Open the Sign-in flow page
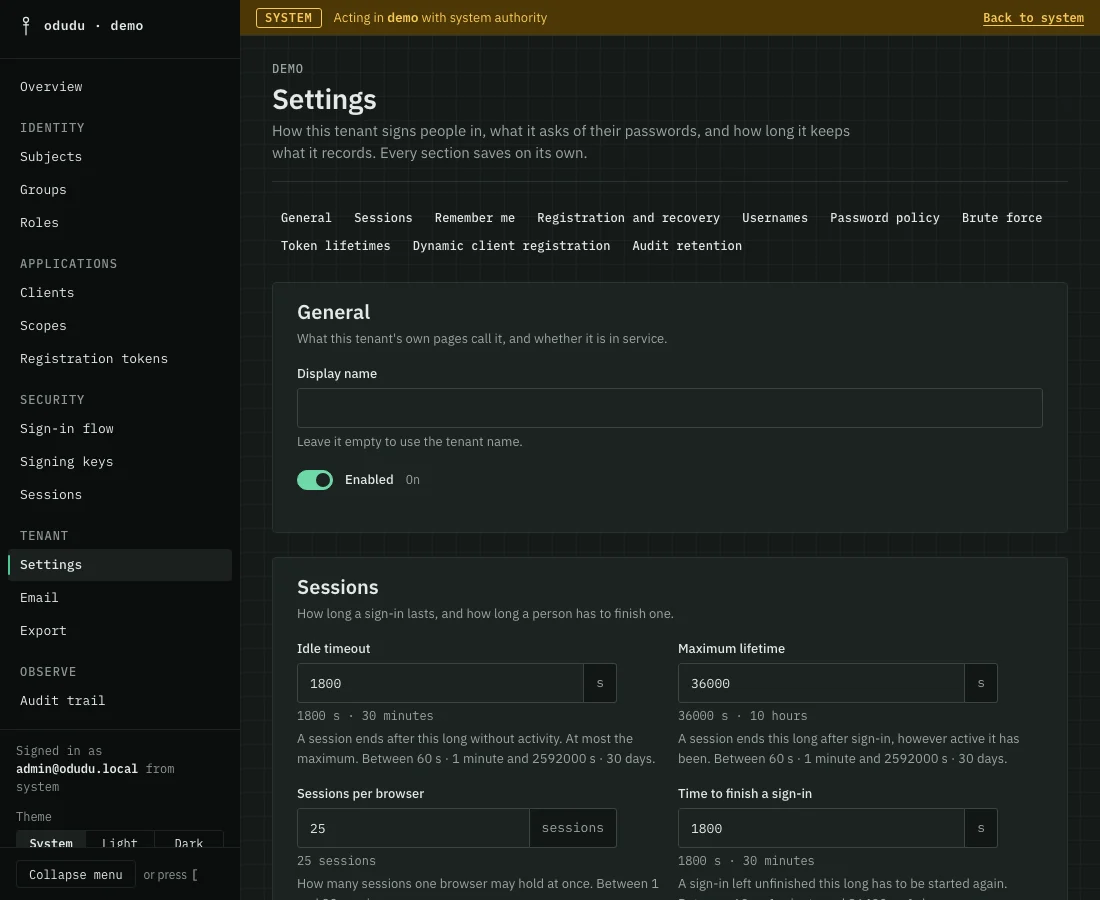 [67, 429]
